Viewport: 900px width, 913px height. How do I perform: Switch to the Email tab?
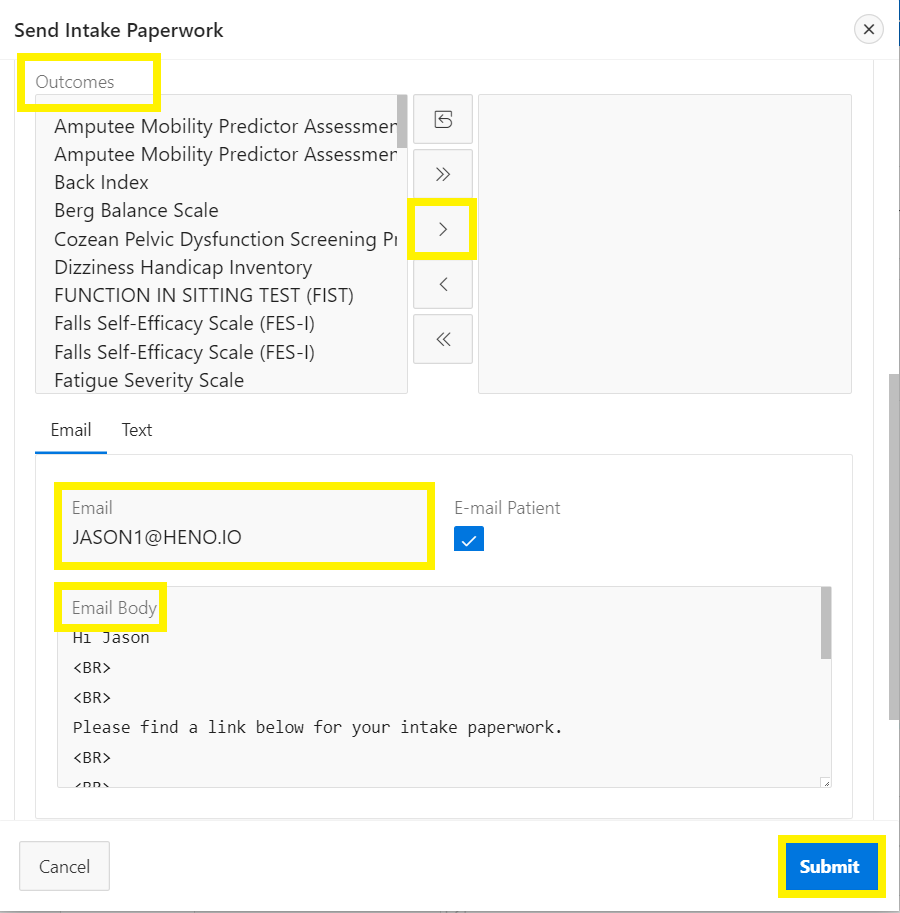point(70,430)
